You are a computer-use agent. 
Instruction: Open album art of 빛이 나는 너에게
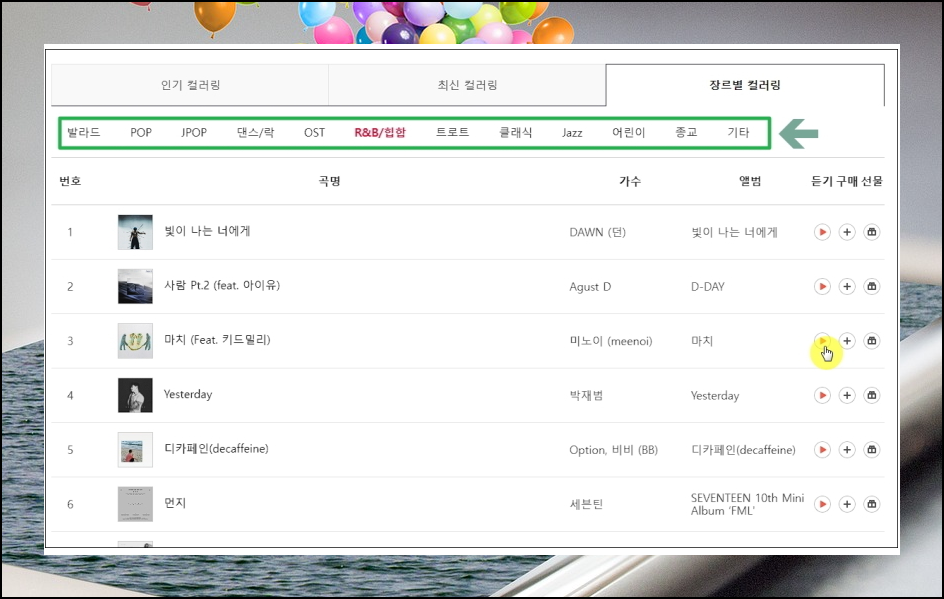pyautogui.click(x=135, y=232)
